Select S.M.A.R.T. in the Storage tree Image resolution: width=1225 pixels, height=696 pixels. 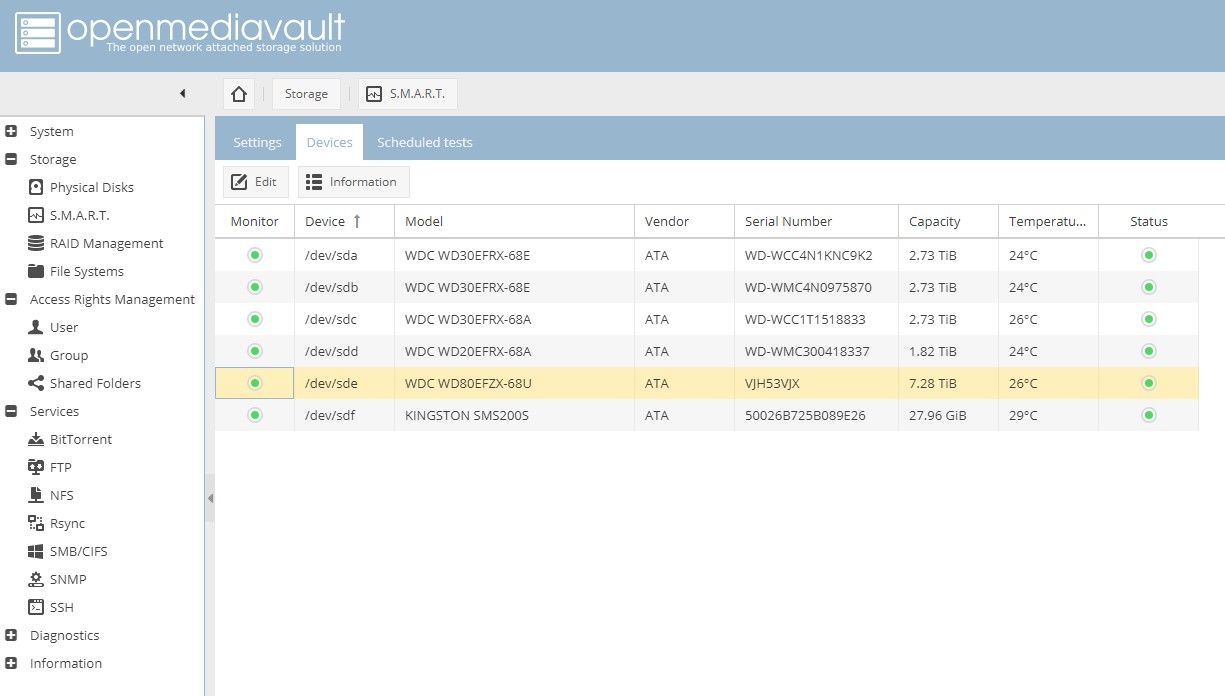[69, 215]
